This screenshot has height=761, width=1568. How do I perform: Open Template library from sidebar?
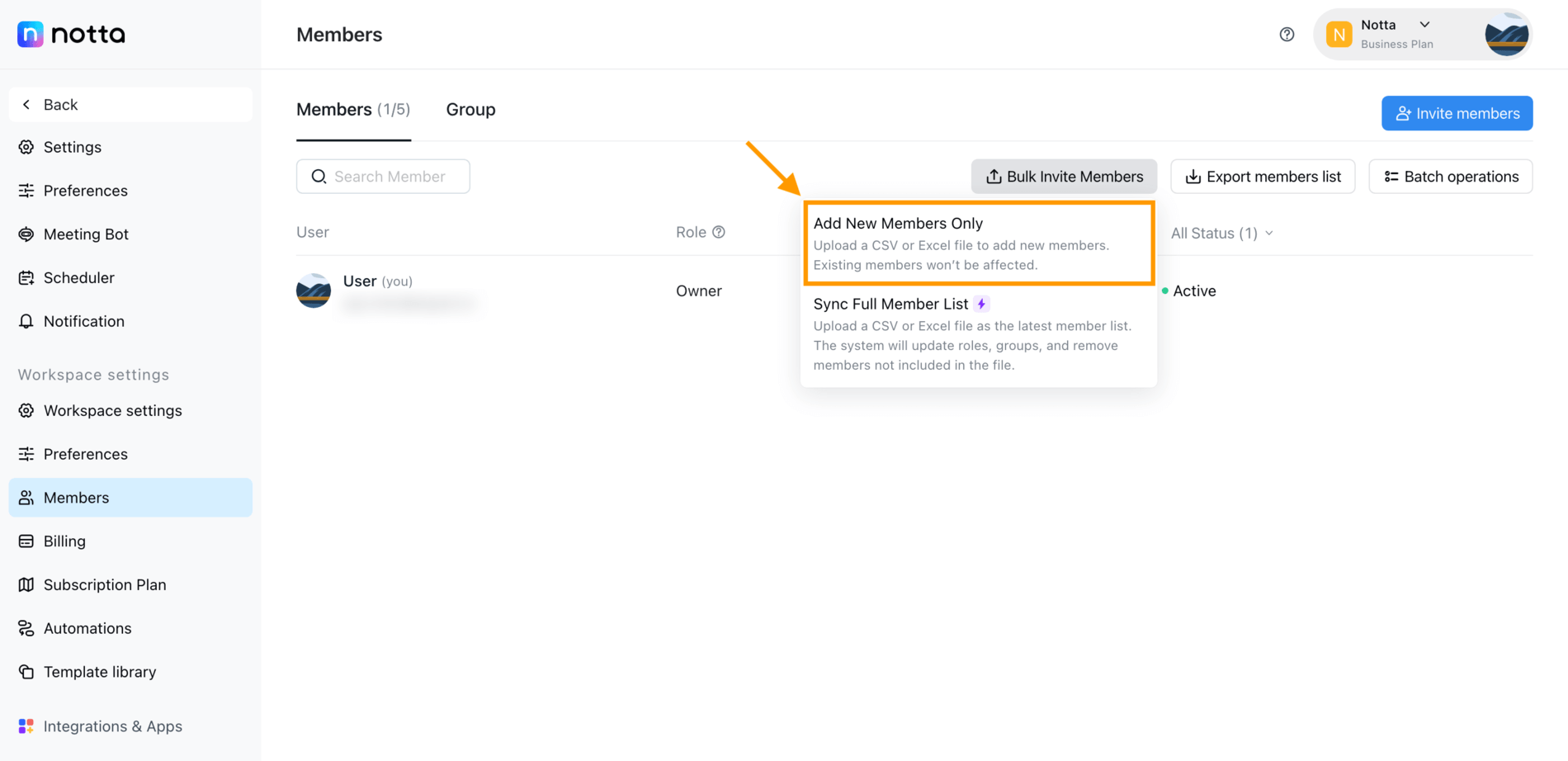130,672
